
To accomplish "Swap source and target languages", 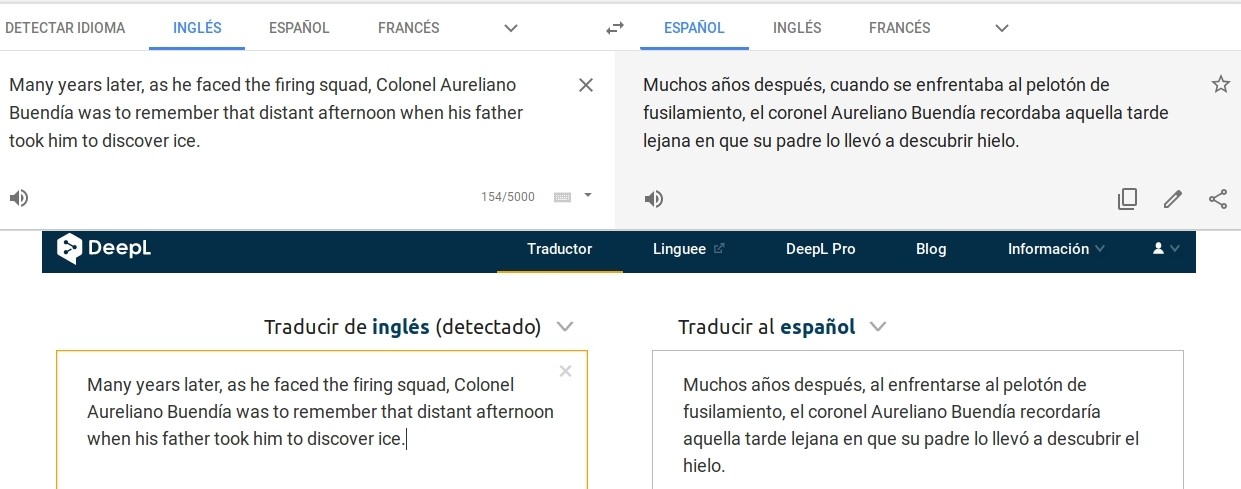I will click(x=615, y=28).
